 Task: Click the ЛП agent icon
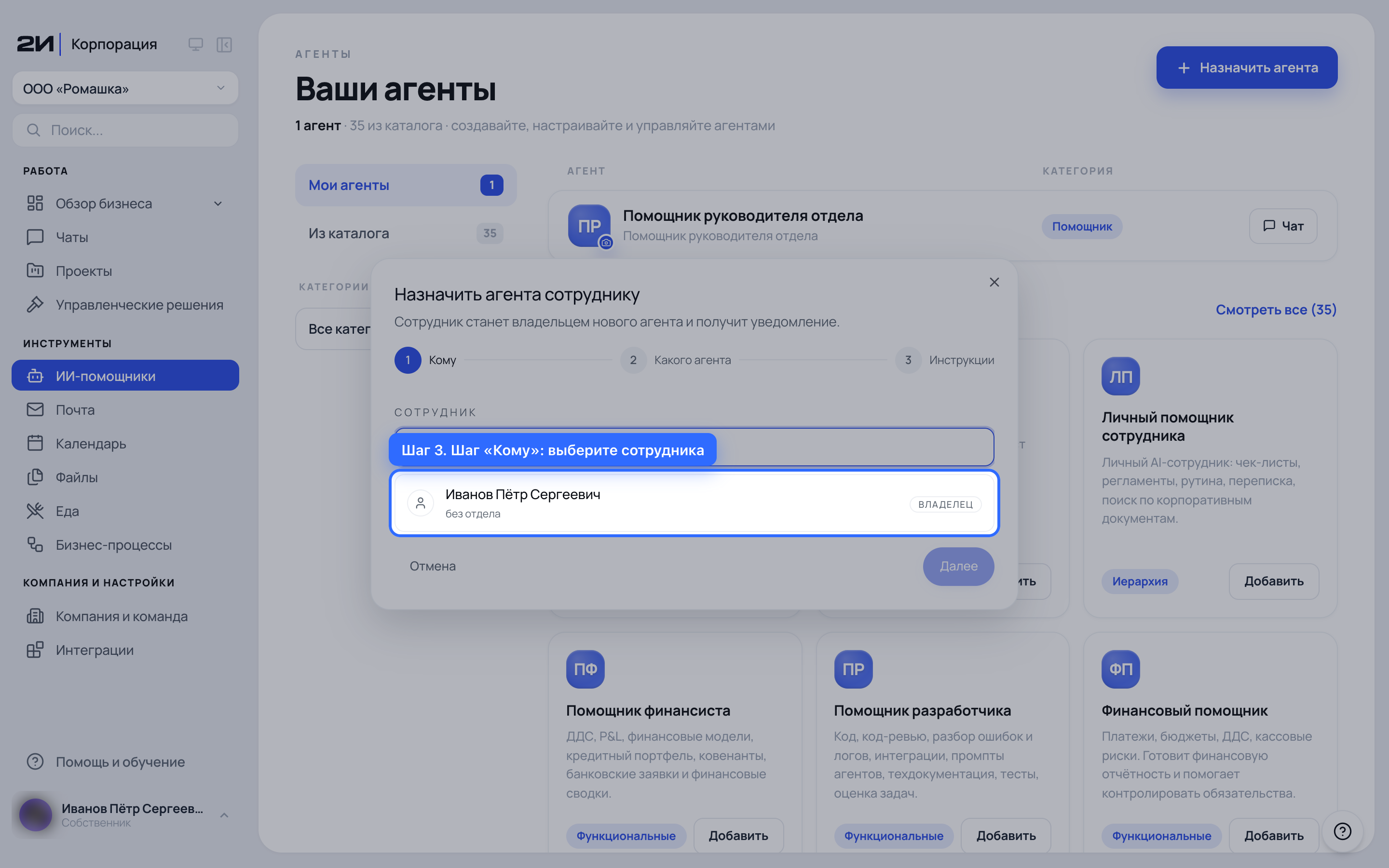click(x=1120, y=377)
